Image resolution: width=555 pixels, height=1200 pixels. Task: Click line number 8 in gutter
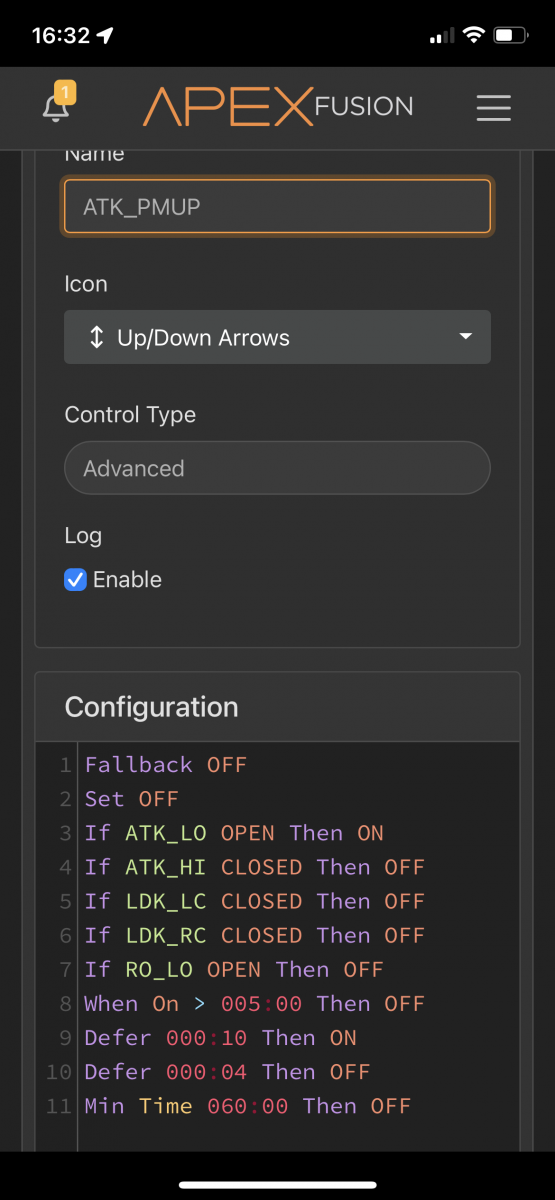pos(65,1003)
